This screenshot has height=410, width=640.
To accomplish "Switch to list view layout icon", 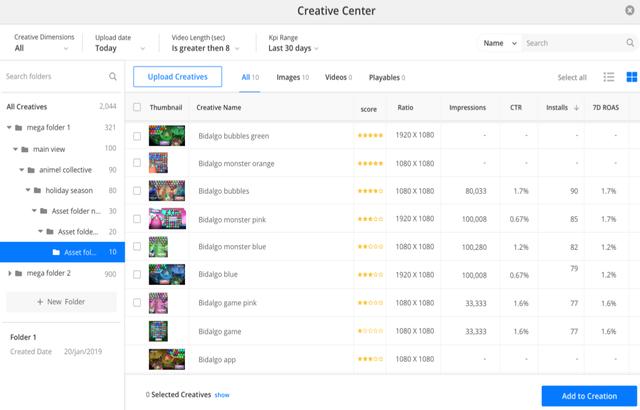I will pos(609,77).
